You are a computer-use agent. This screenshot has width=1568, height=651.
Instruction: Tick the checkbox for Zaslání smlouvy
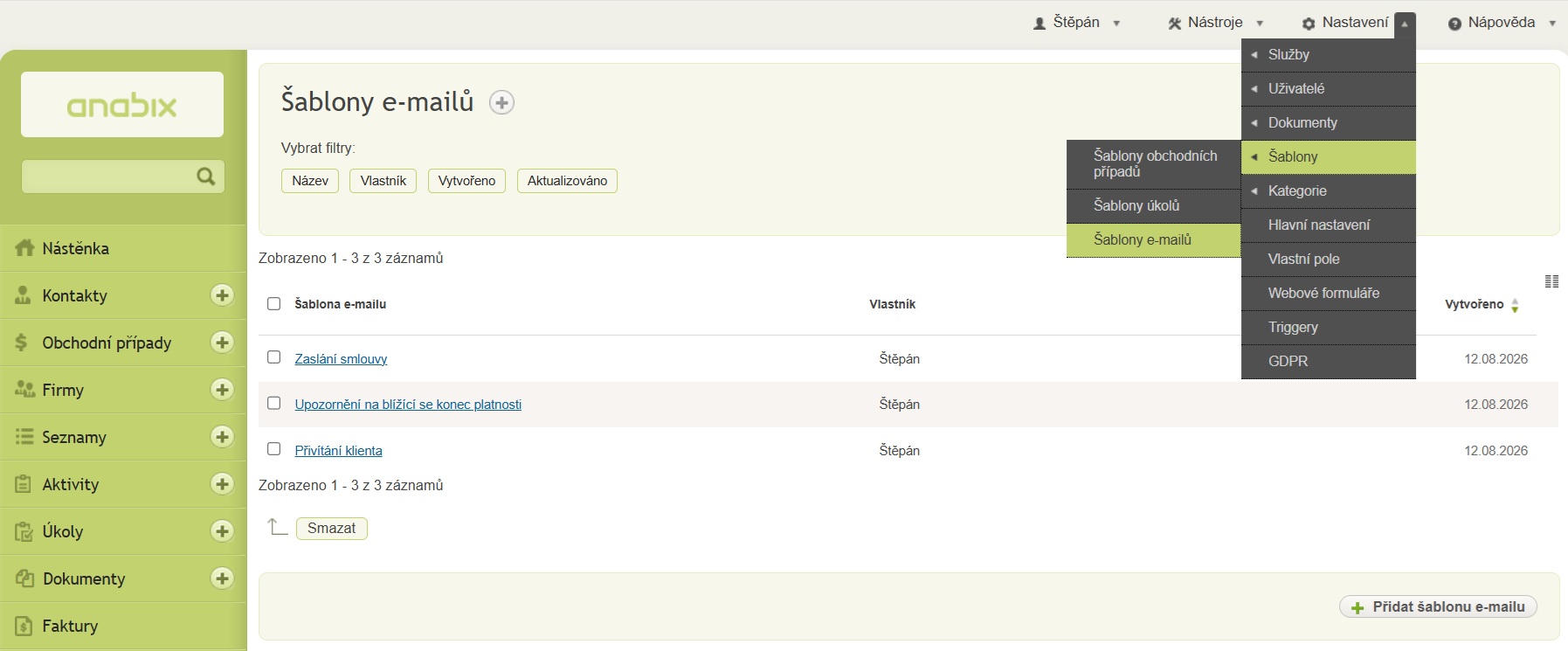pyautogui.click(x=273, y=357)
